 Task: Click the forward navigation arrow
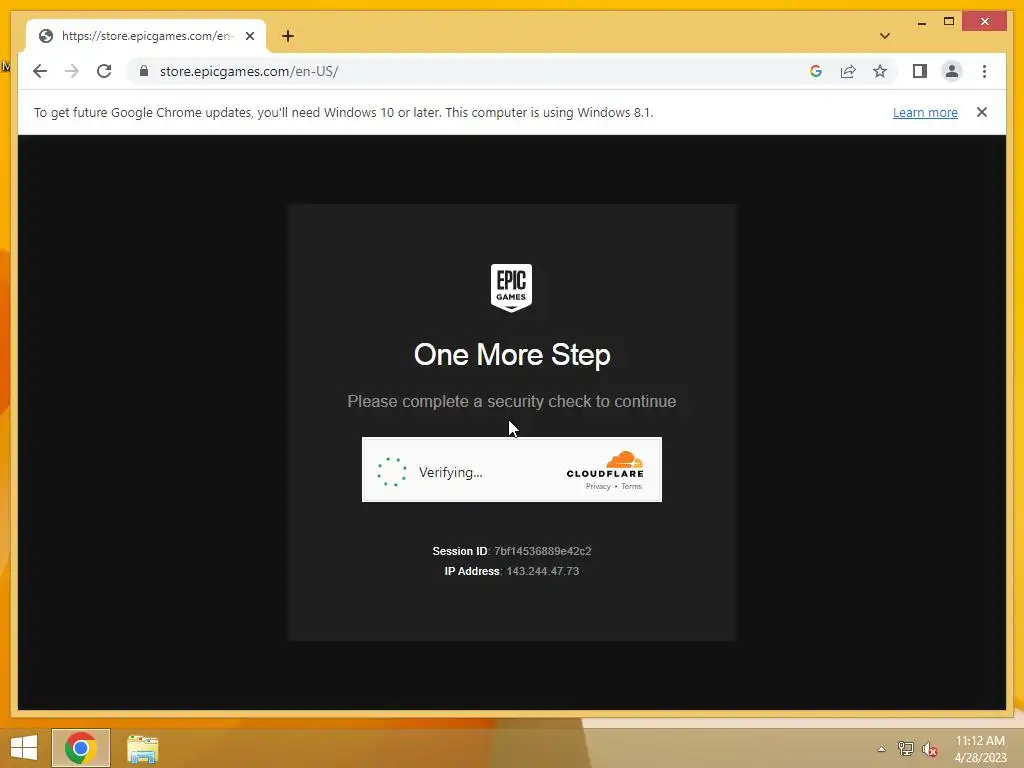[72, 71]
